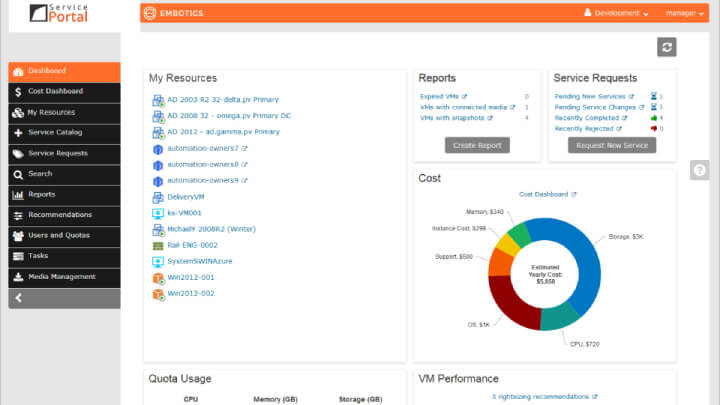Click the Service Requests tag icon
720x405 pixels.
point(18,154)
